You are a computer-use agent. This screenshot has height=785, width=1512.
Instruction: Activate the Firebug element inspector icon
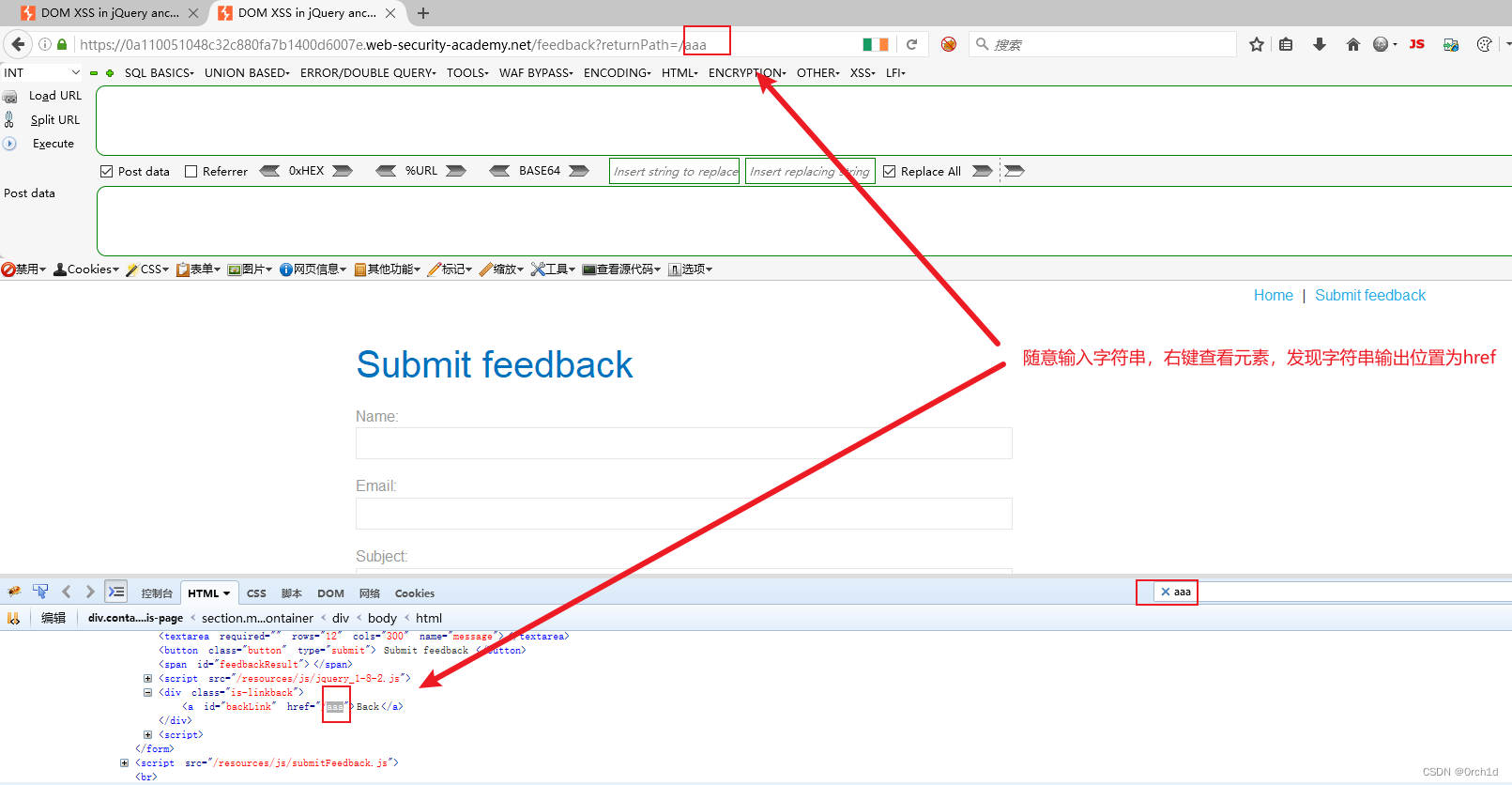coord(40,592)
